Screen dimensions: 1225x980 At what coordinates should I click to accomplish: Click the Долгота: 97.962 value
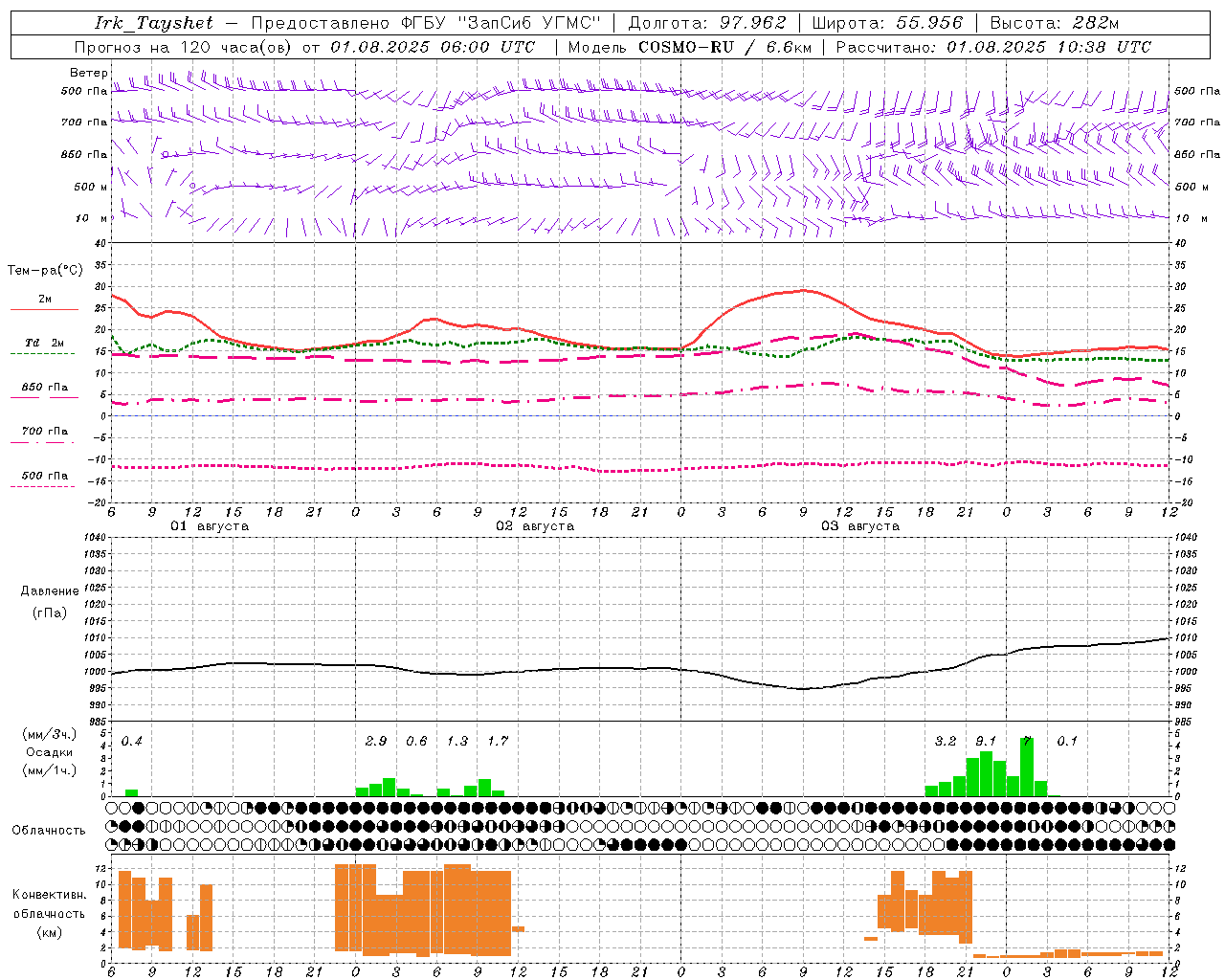click(707, 23)
